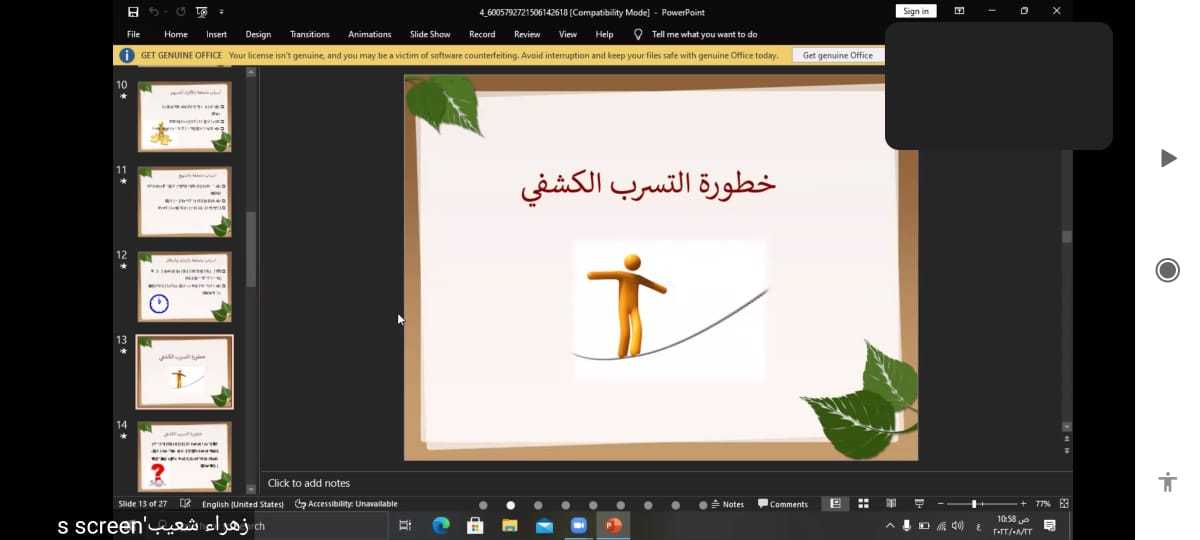Viewport: 1200px width, 540px height.
Task: Switch to Slide Sorter view
Action: pos(863,504)
